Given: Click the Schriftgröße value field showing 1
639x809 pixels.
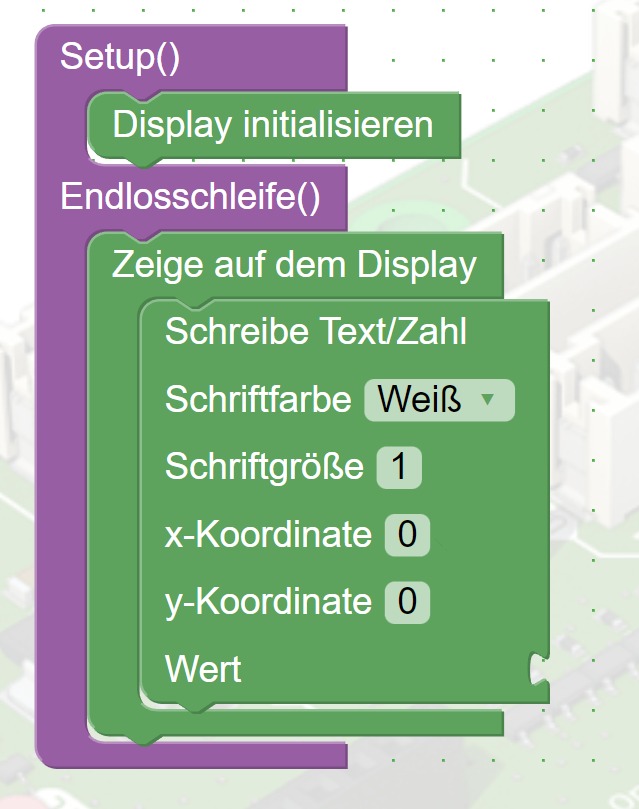Looking at the screenshot, I should click(x=399, y=468).
